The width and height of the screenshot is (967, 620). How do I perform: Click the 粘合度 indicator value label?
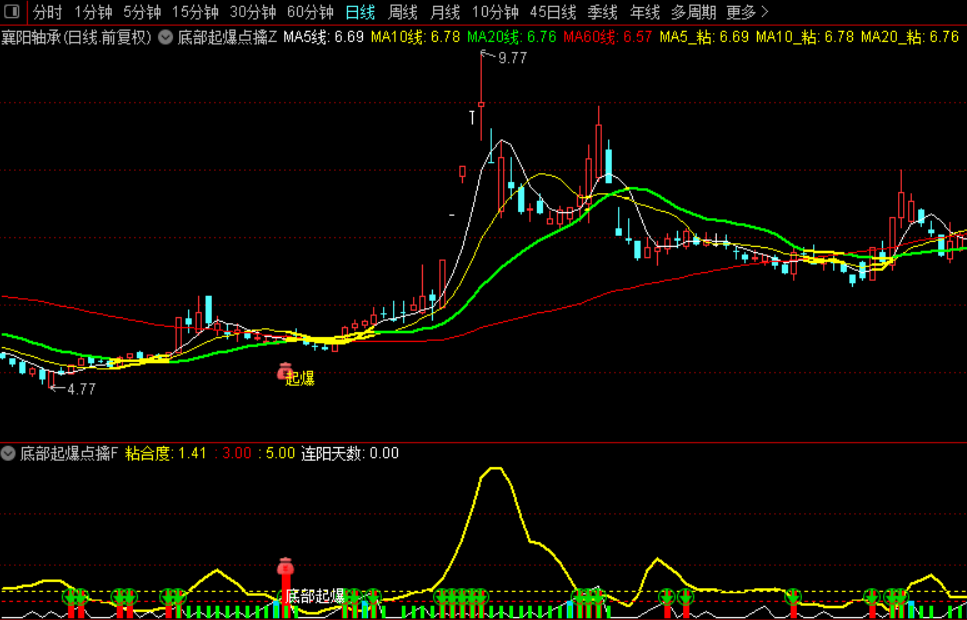click(148, 454)
